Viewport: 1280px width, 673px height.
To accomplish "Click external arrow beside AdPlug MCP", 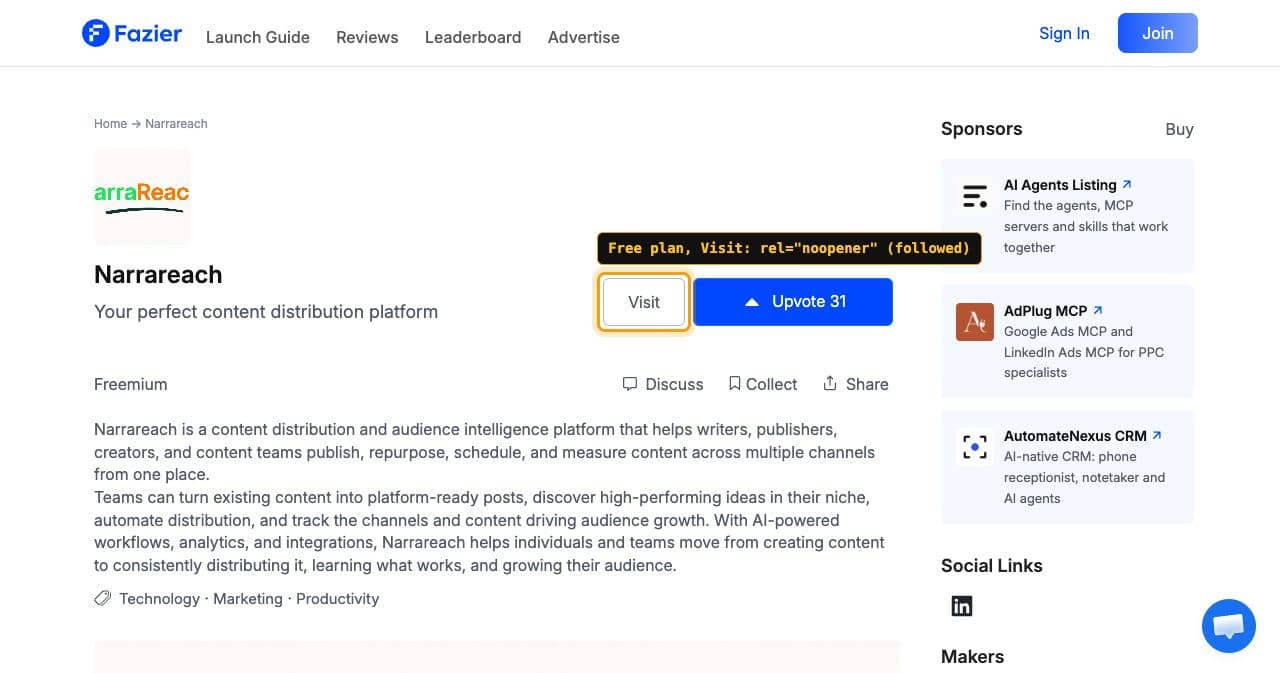I will click(x=1098, y=310).
